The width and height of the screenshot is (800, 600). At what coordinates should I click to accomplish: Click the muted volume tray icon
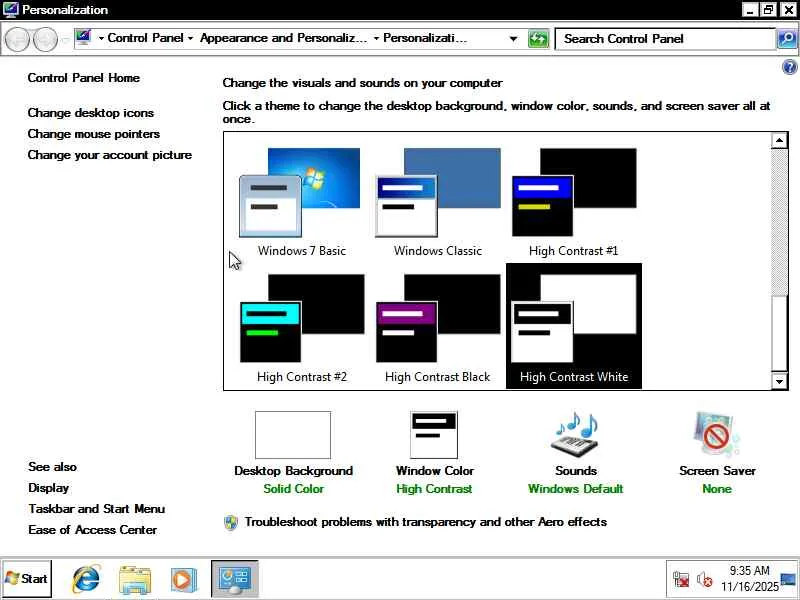tap(705, 580)
